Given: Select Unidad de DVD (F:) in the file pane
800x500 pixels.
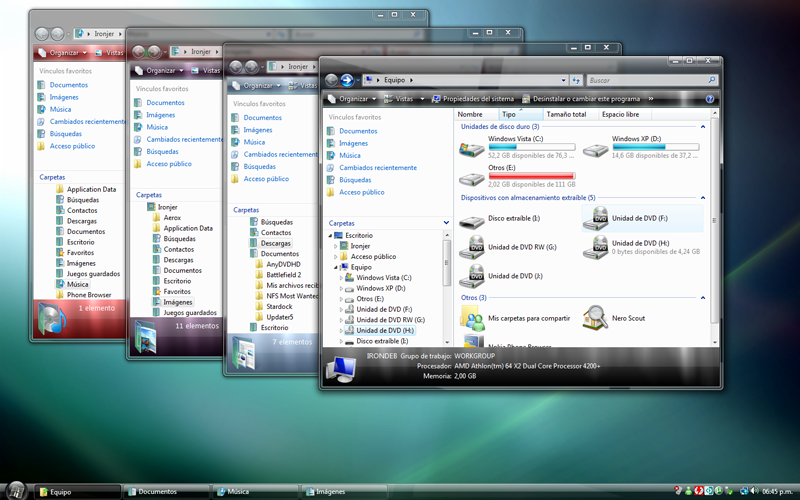Looking at the screenshot, I should click(642, 218).
